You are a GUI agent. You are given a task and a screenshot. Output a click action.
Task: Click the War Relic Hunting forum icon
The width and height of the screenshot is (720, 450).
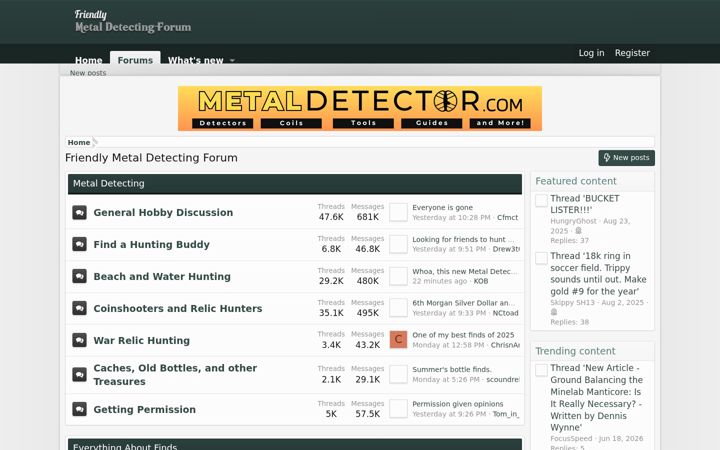[79, 340]
